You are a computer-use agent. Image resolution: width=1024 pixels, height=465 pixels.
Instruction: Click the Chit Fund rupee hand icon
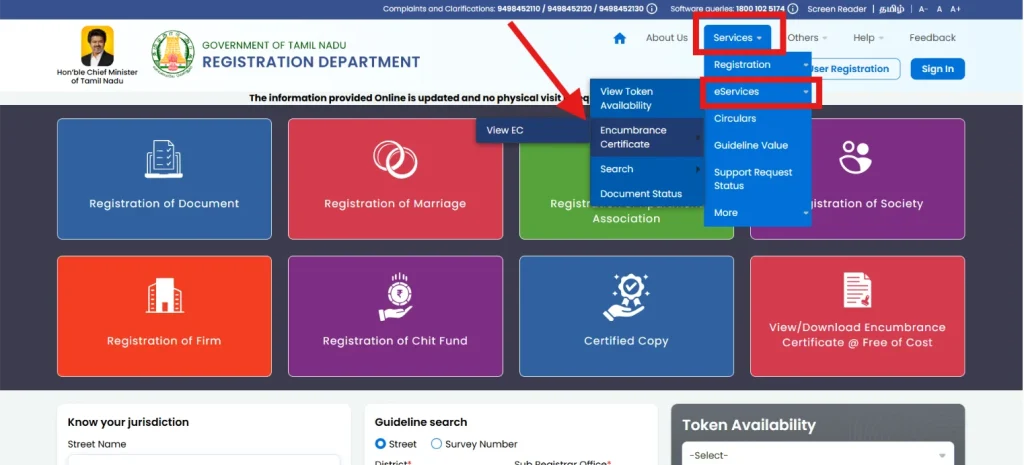coord(395,297)
